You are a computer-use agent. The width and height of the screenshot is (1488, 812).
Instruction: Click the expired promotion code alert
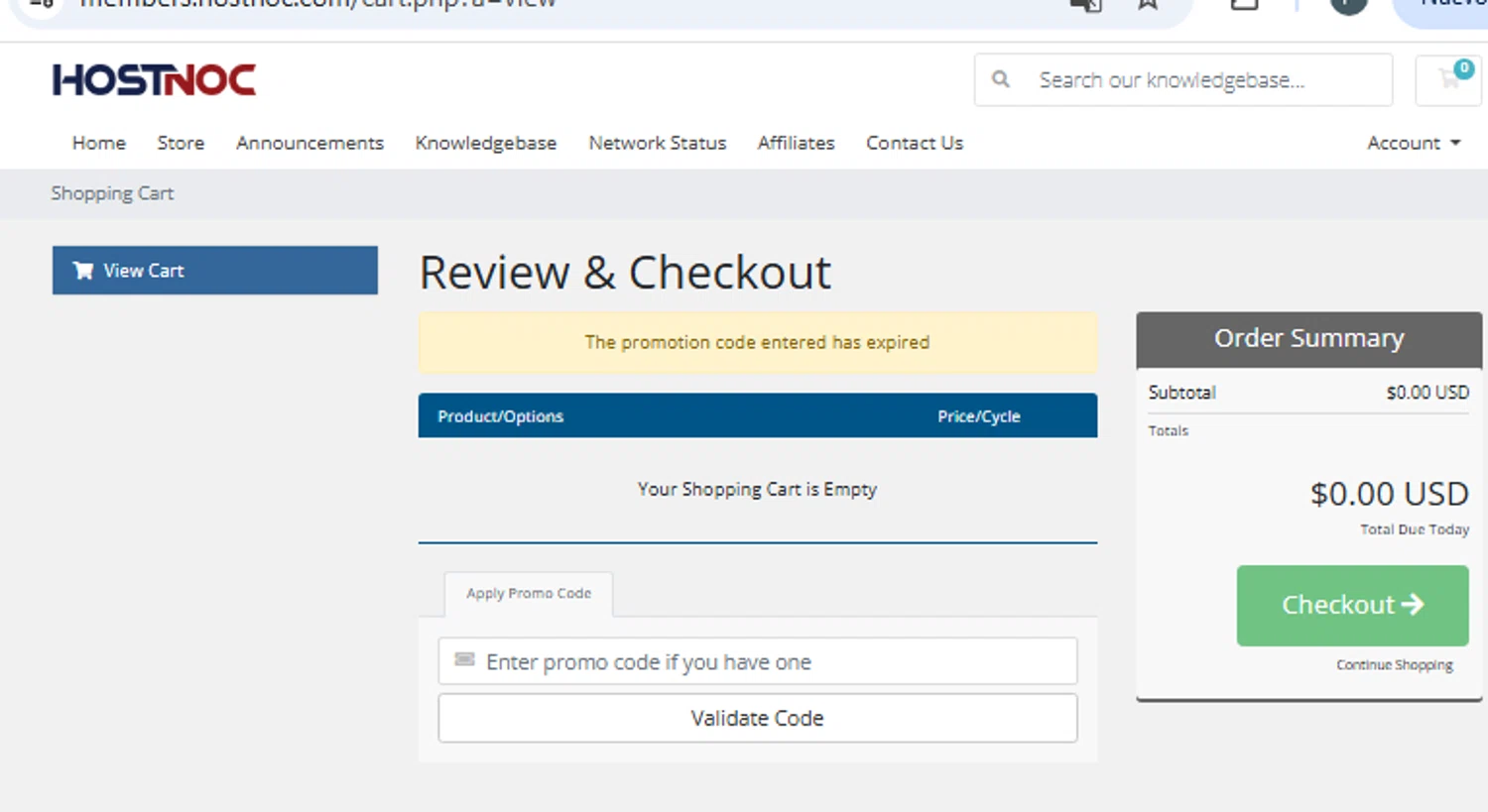point(758,342)
